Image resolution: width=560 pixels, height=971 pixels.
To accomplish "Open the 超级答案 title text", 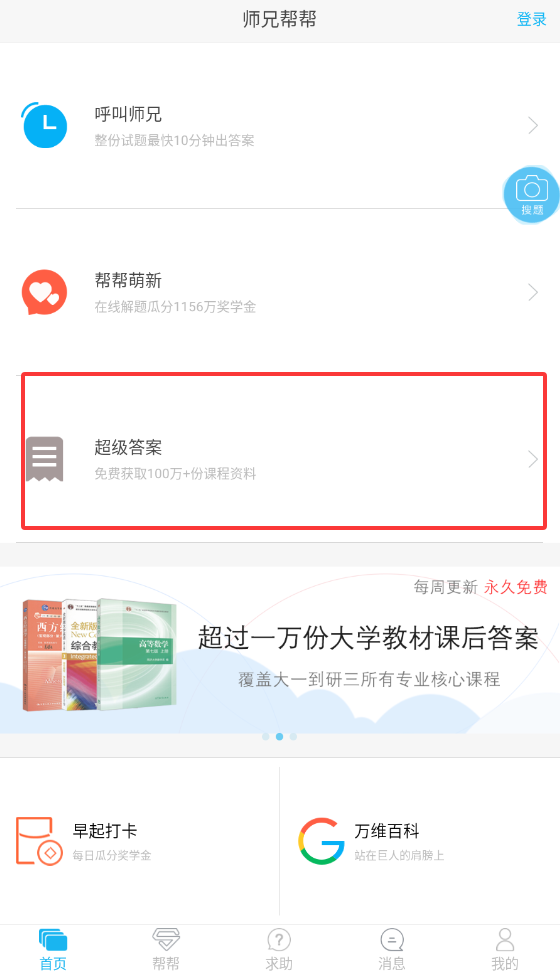I will (128, 447).
